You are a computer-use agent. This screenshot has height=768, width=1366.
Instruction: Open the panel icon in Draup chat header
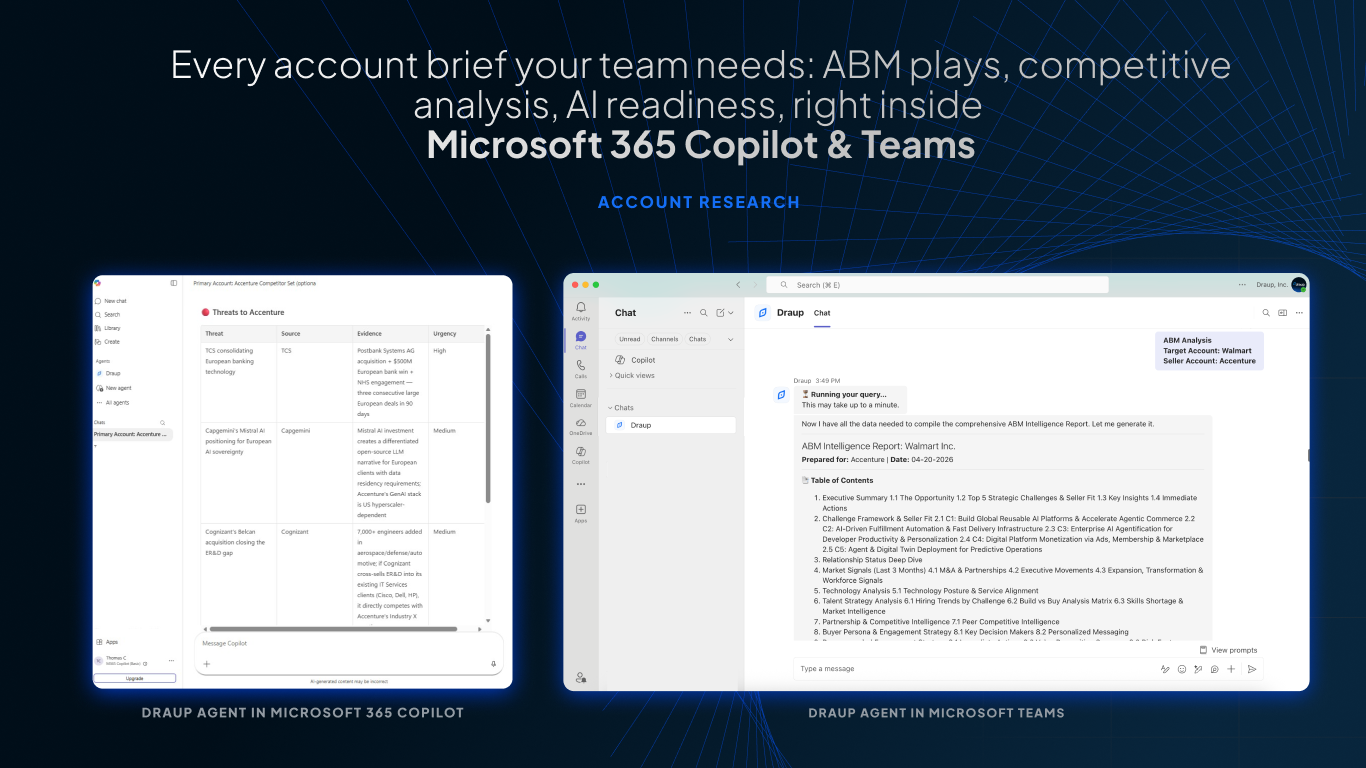[1283, 313]
